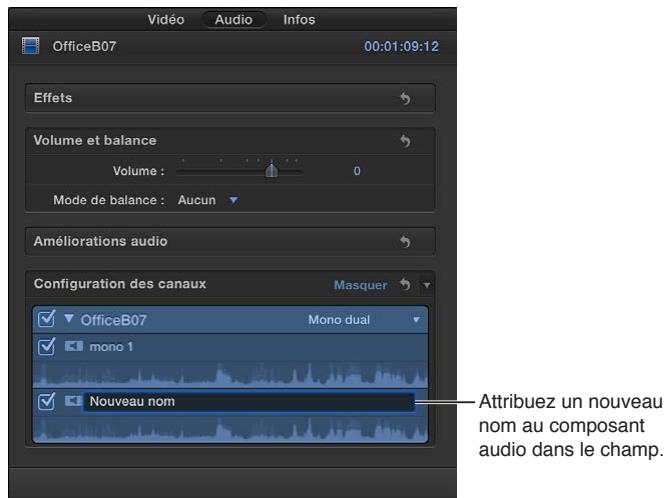Screen dimensions: 665x498
Task: Click the Améliorations audio section header
Action: point(230,241)
